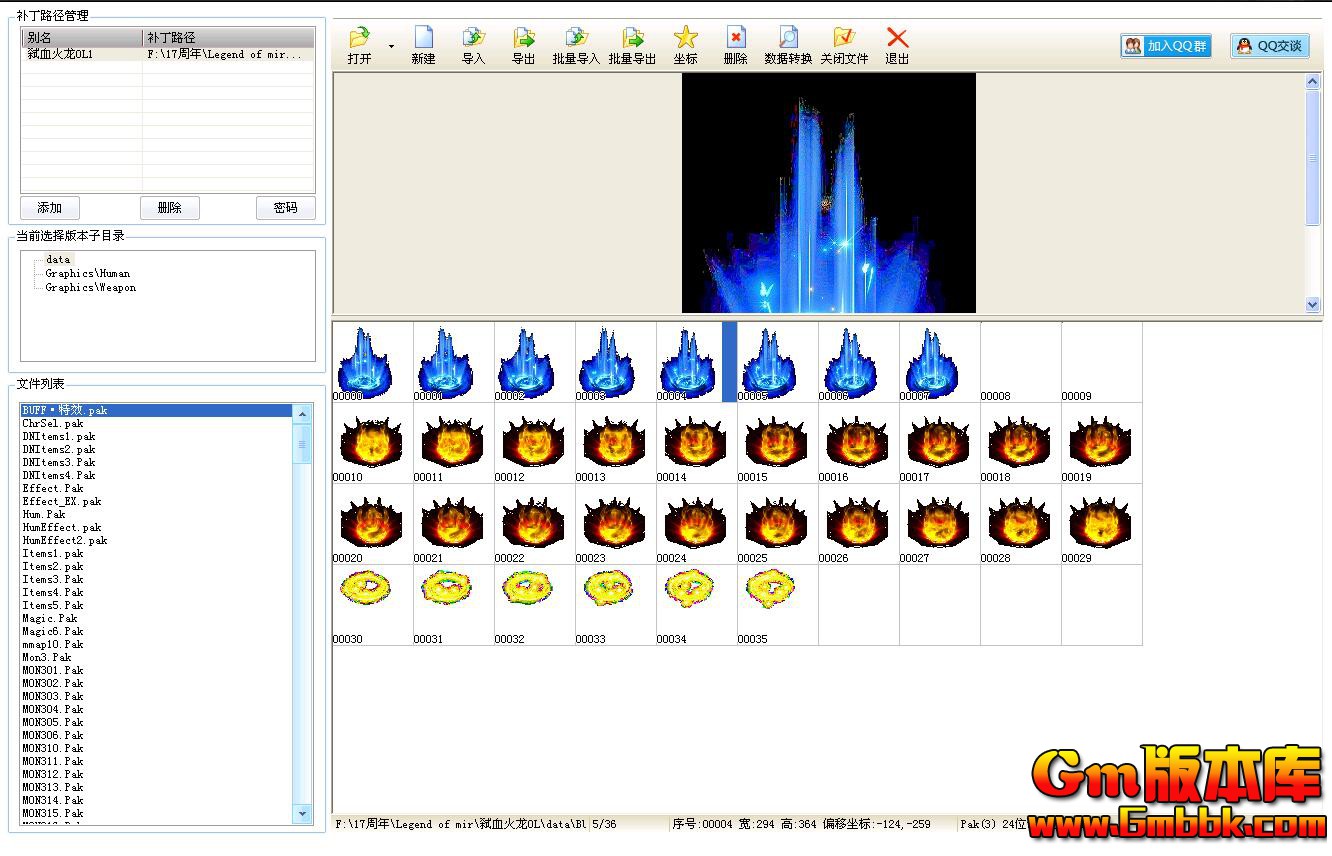Click the 补丁路径 column header

coord(228,38)
